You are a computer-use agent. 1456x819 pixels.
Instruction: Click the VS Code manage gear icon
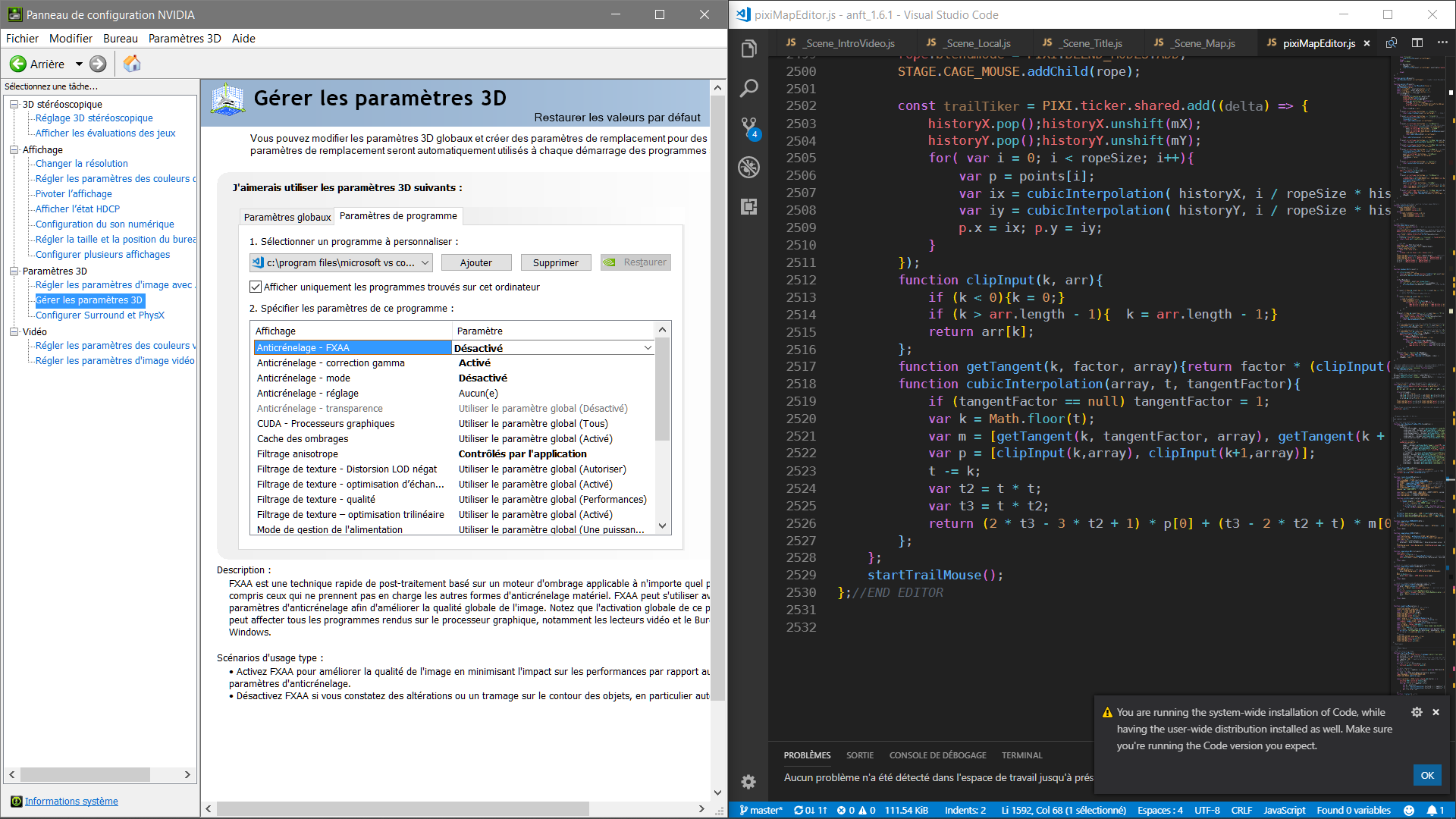[x=748, y=782]
